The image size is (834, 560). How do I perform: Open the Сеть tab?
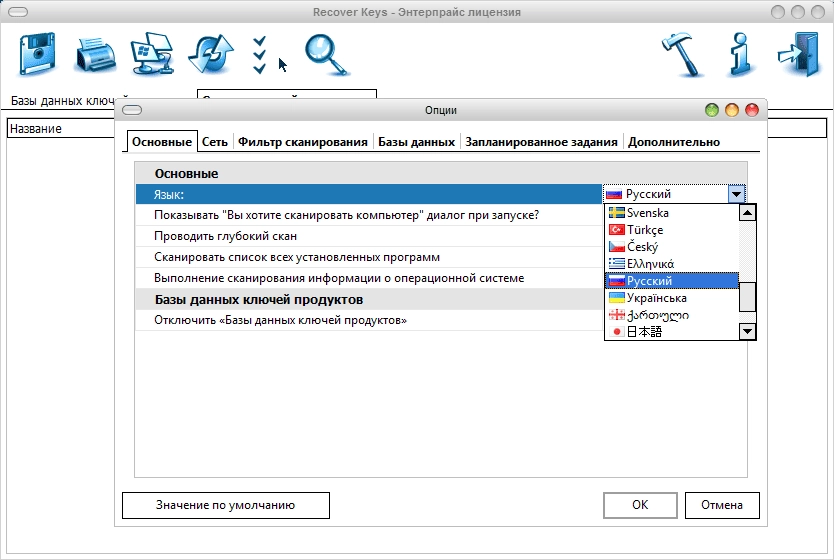(215, 142)
